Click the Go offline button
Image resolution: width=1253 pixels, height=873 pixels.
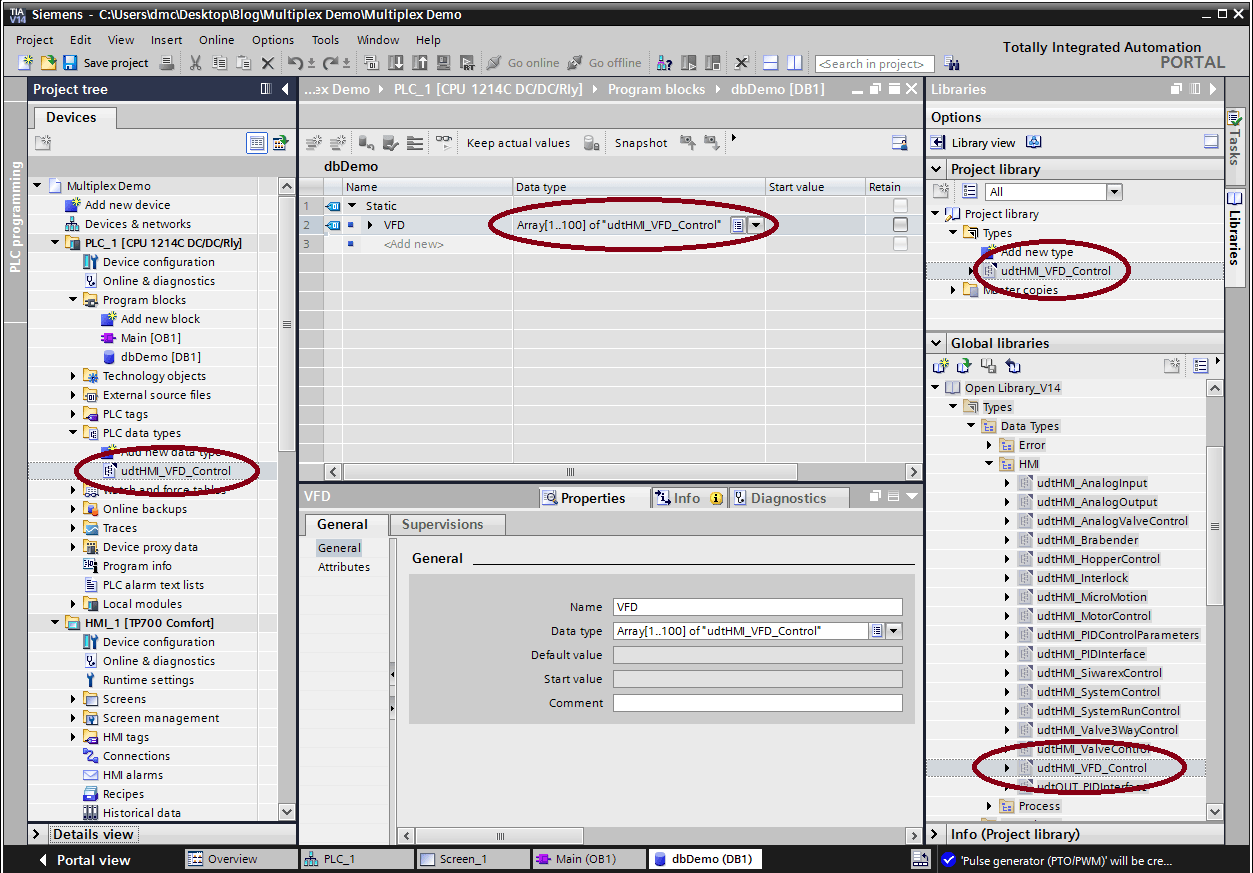click(604, 63)
